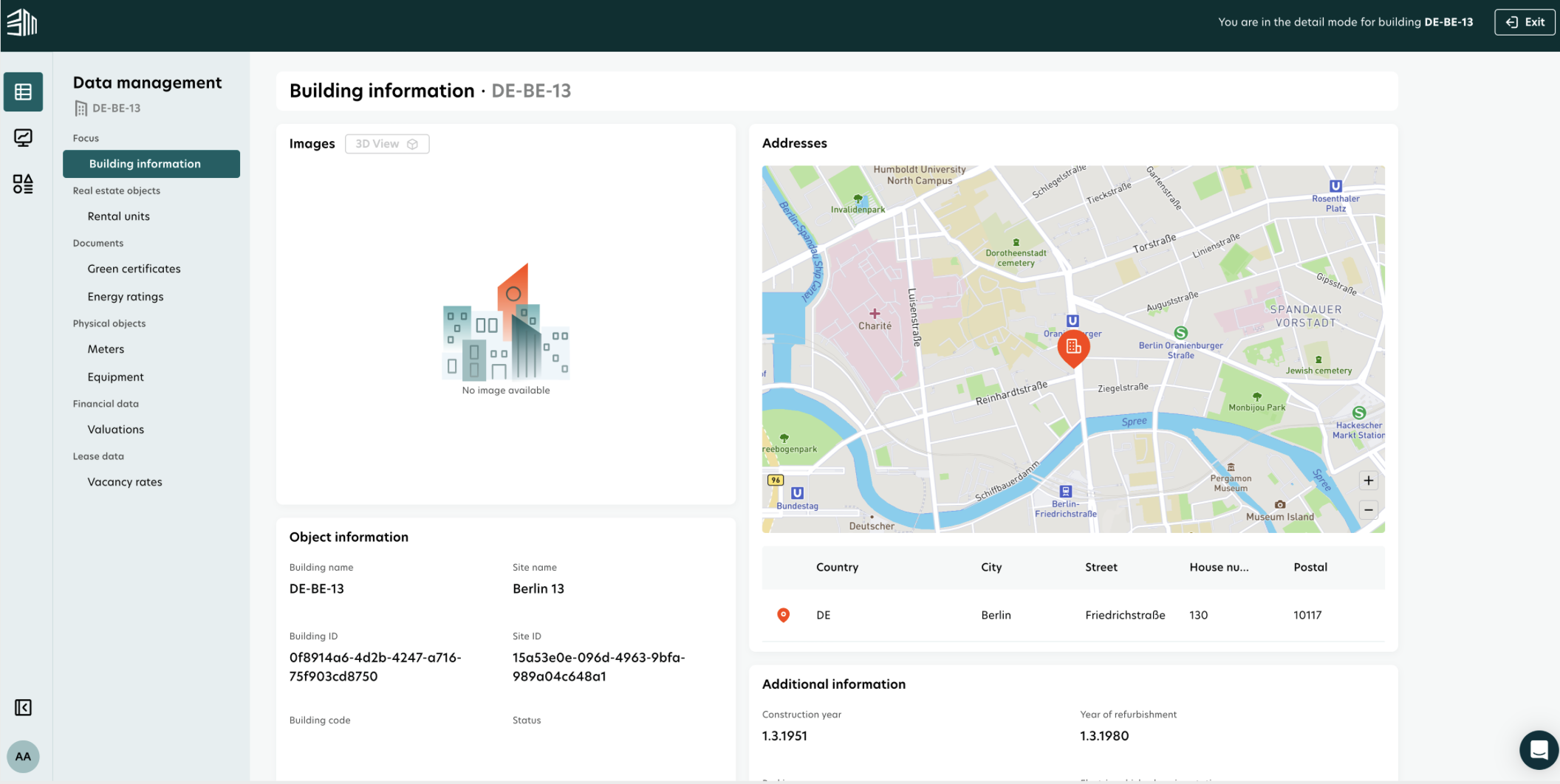Zoom out on the map with the minus icon
The image size is (1560, 784).
(x=1368, y=510)
